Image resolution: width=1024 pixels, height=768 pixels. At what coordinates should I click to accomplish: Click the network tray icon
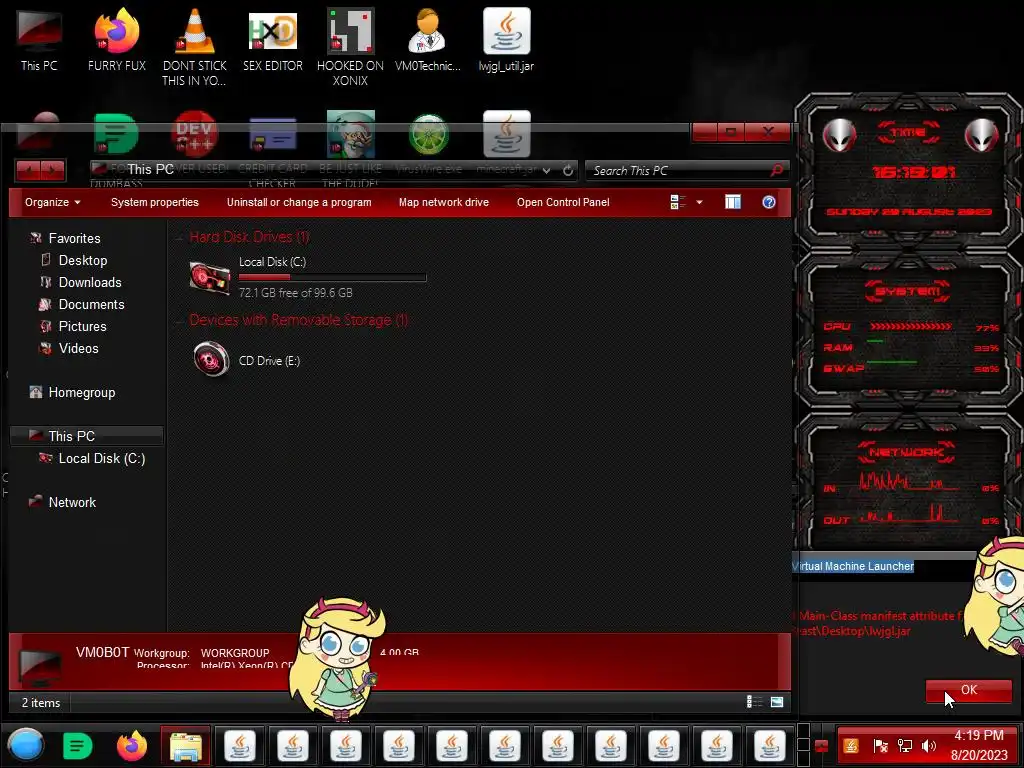click(x=904, y=746)
